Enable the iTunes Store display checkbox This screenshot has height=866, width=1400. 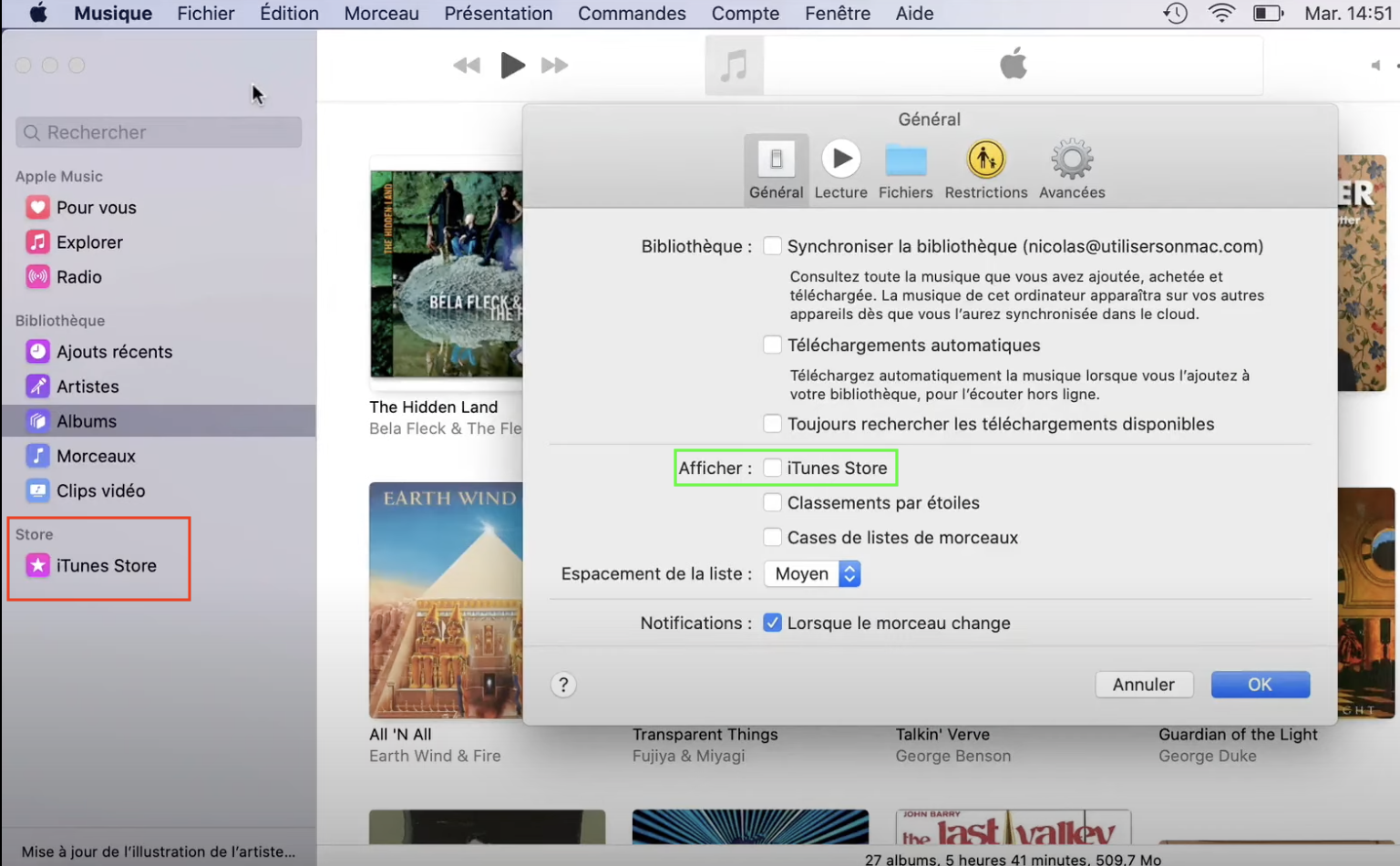click(772, 468)
